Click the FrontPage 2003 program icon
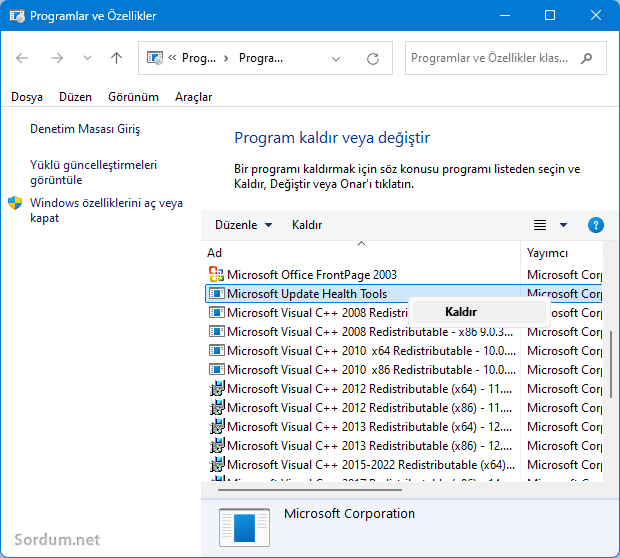This screenshot has height=558, width=620. [216, 274]
